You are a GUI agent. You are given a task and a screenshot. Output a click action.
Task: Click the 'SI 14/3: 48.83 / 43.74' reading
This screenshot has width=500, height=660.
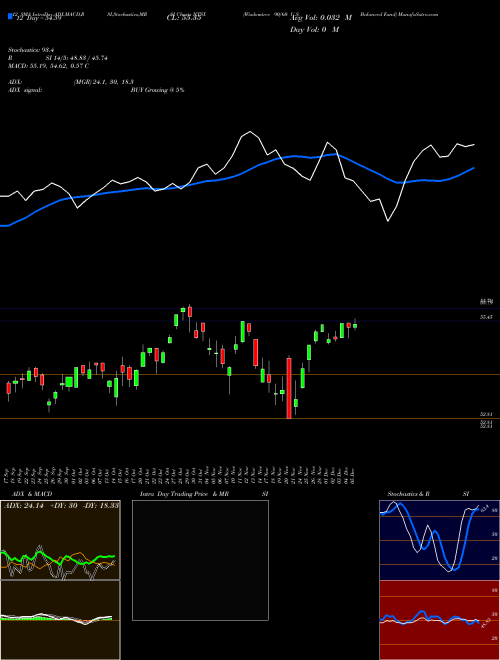[77, 58]
